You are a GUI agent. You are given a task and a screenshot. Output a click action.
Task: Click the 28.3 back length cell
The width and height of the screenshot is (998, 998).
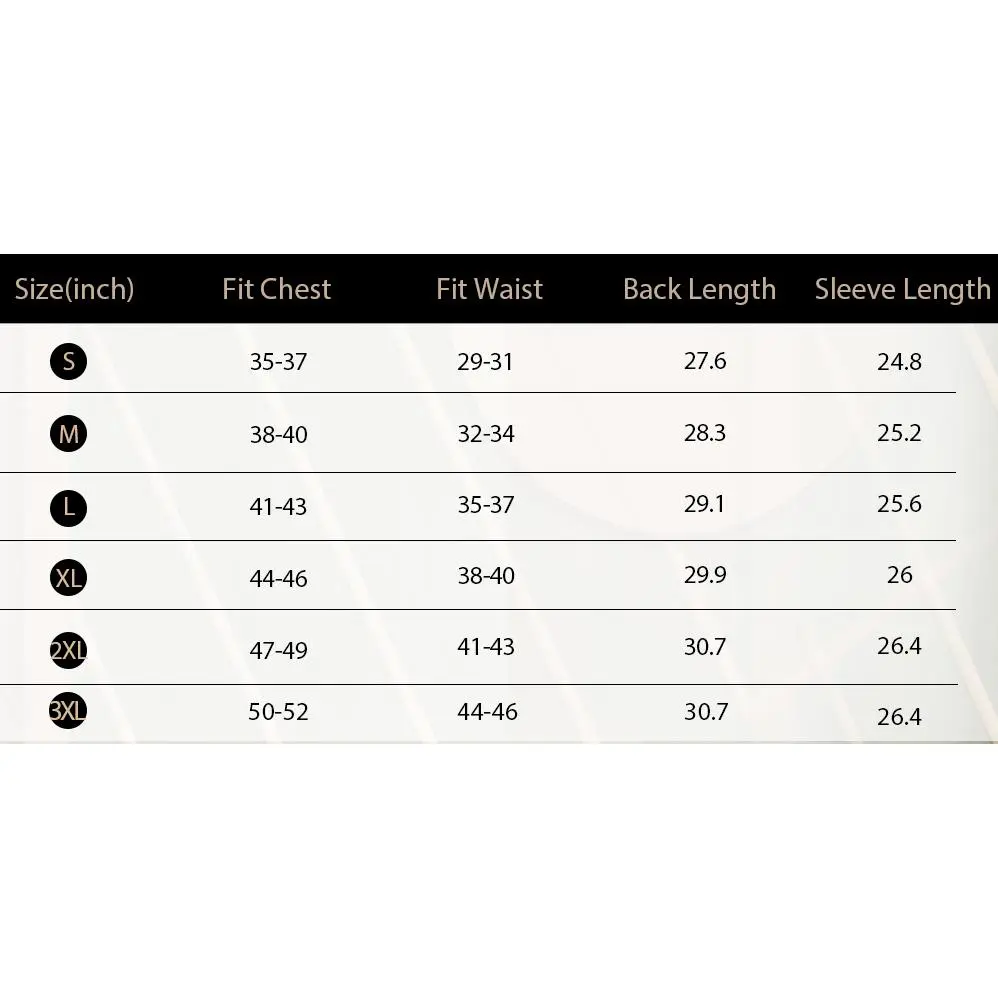pos(705,433)
